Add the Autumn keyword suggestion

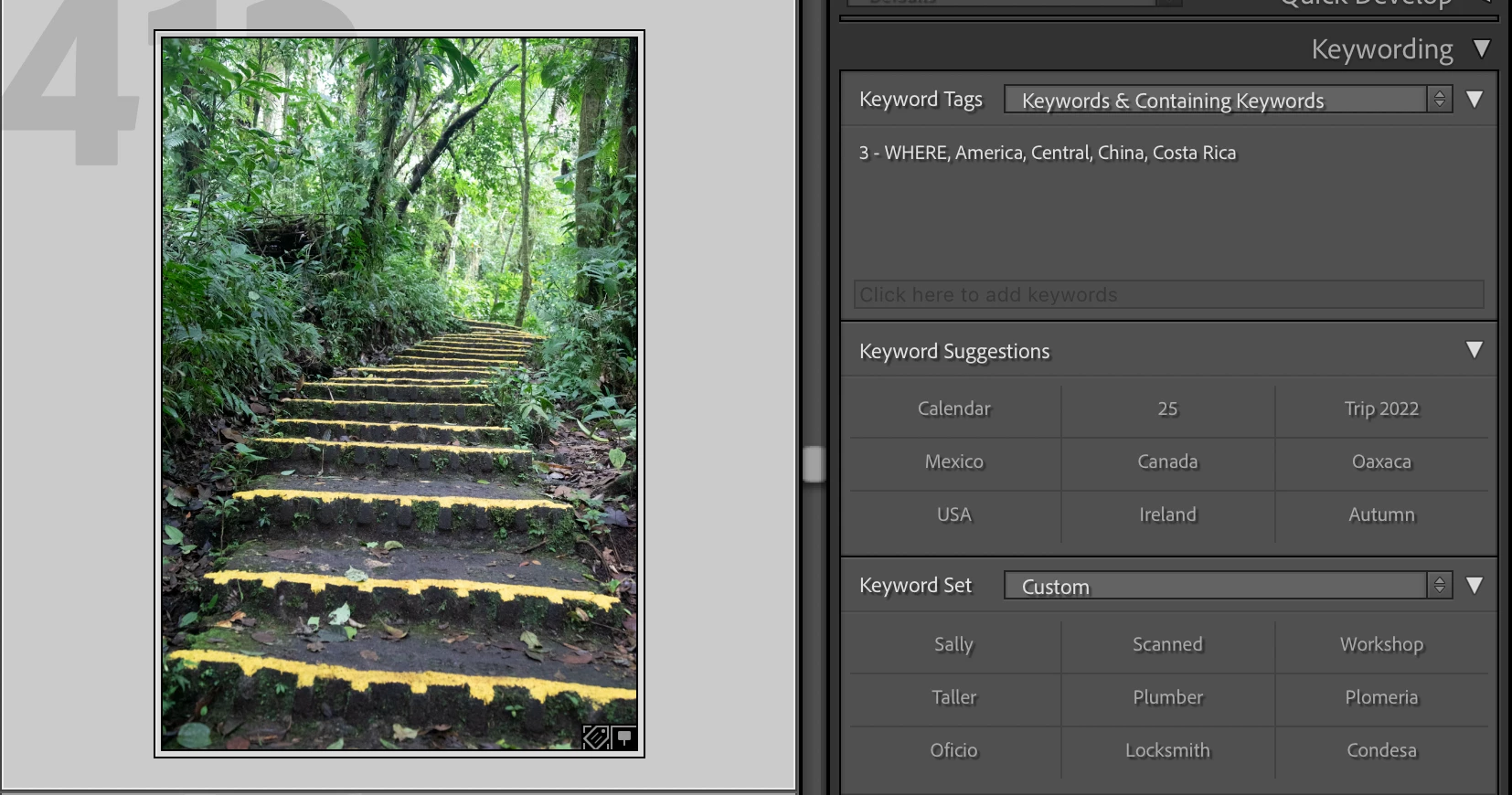(1381, 514)
